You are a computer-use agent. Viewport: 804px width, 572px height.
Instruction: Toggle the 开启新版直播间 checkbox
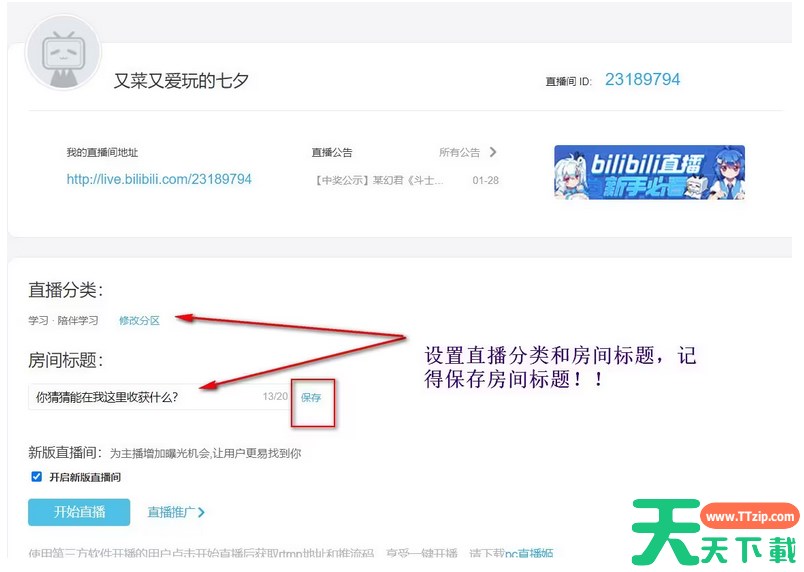[37, 477]
